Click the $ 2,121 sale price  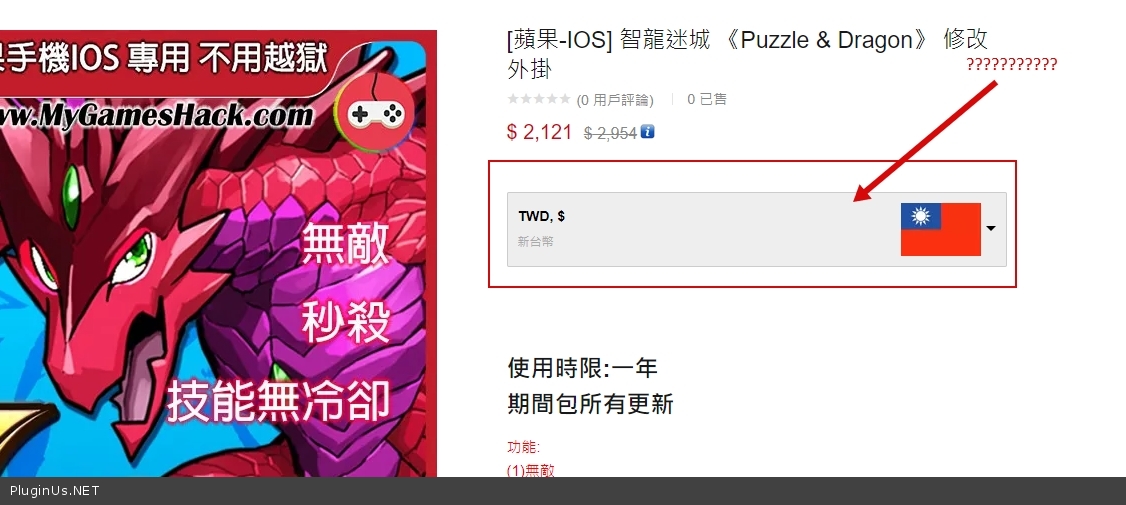click(x=539, y=132)
